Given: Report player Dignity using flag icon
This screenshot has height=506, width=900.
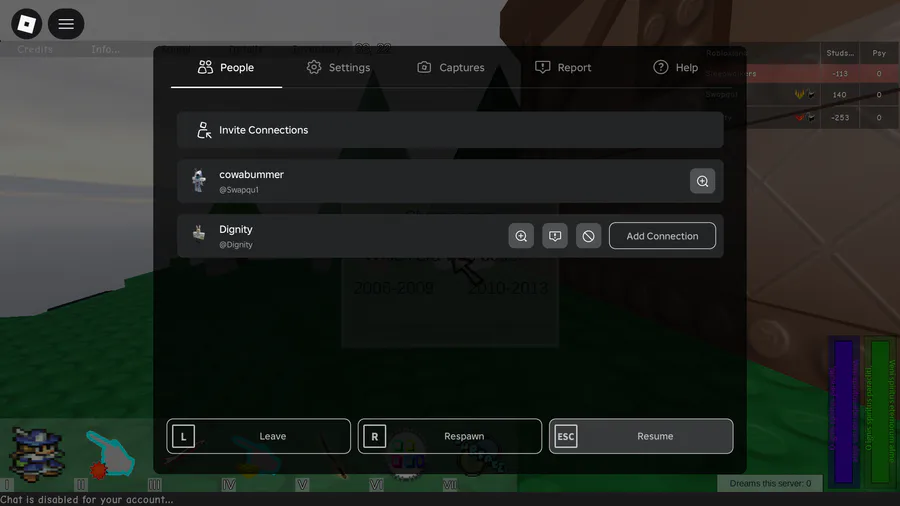Looking at the screenshot, I should pos(554,236).
